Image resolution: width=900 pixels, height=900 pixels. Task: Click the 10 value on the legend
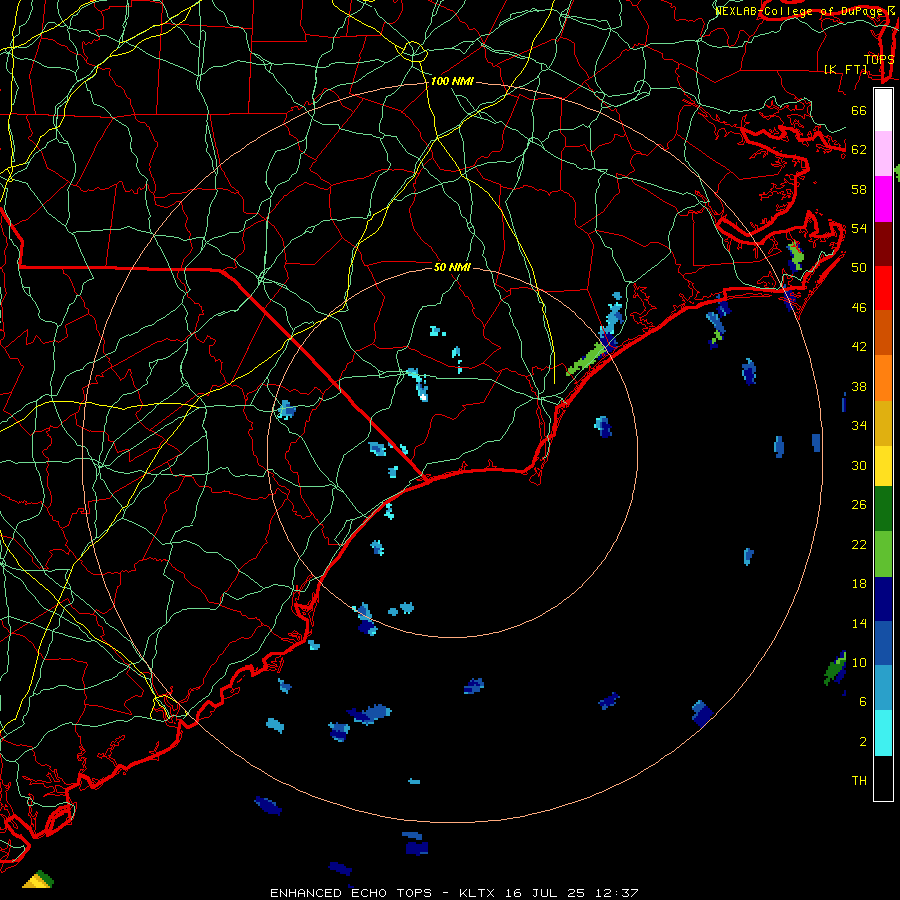859,662
